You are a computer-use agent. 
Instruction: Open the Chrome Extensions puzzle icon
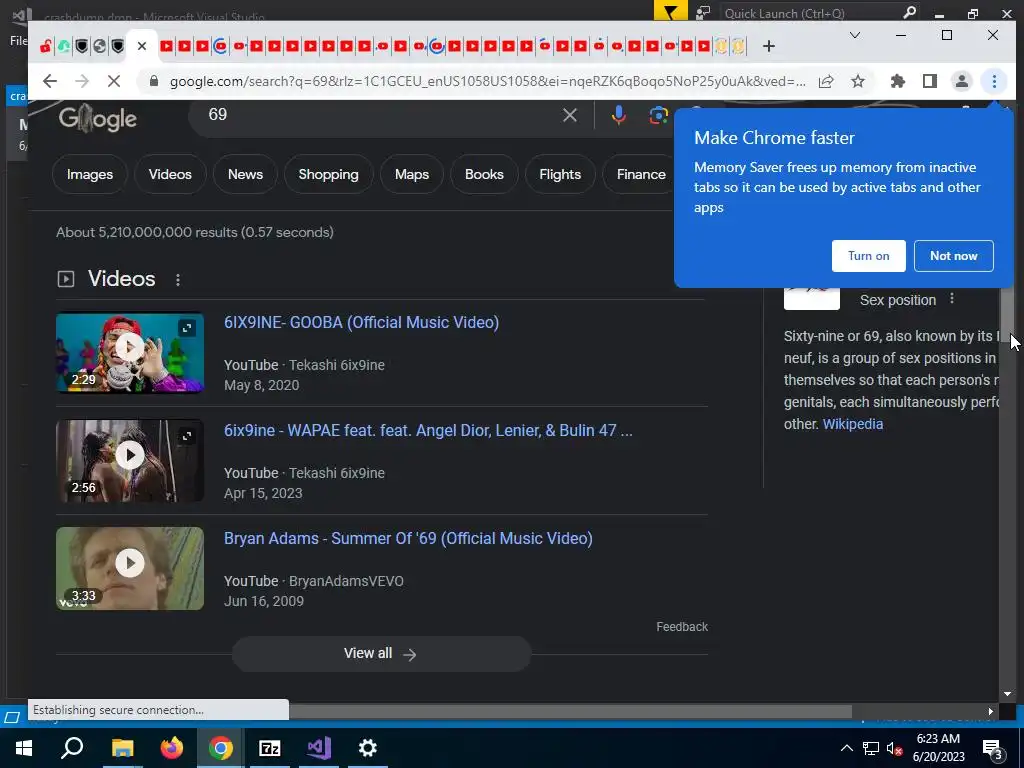tap(898, 81)
